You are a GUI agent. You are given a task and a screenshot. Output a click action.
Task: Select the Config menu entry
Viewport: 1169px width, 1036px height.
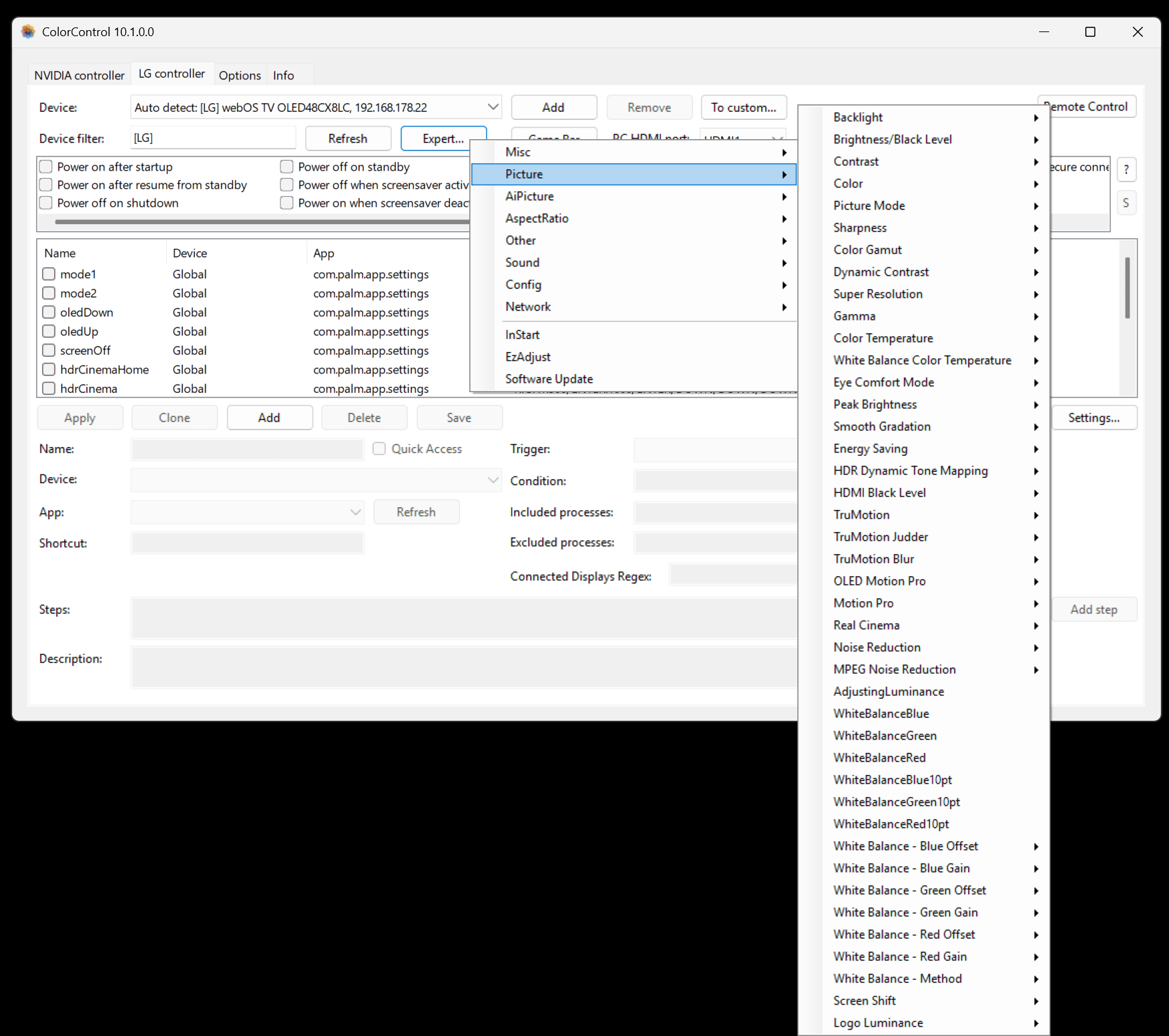(x=633, y=284)
